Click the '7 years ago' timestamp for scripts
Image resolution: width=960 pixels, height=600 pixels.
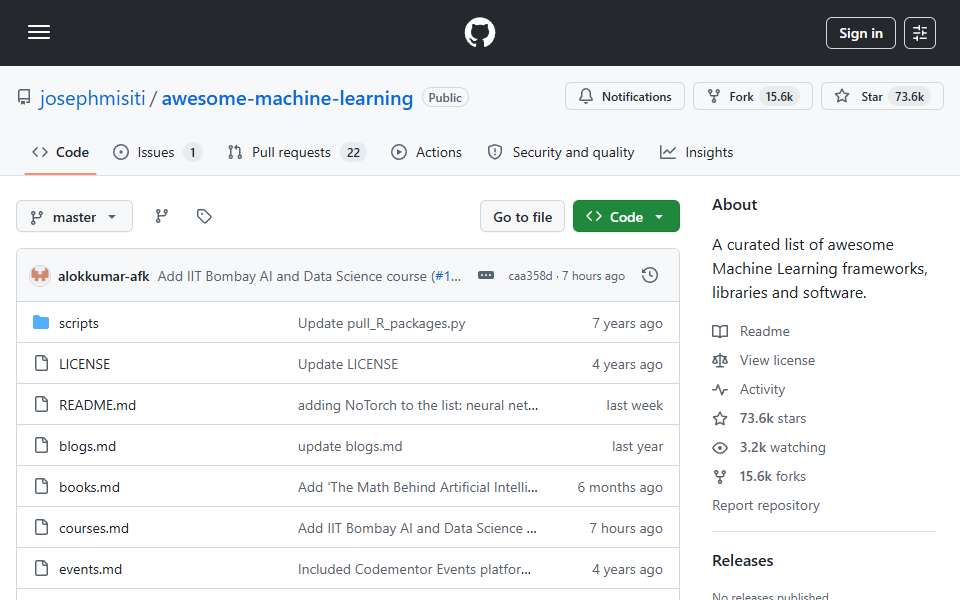[x=627, y=323]
